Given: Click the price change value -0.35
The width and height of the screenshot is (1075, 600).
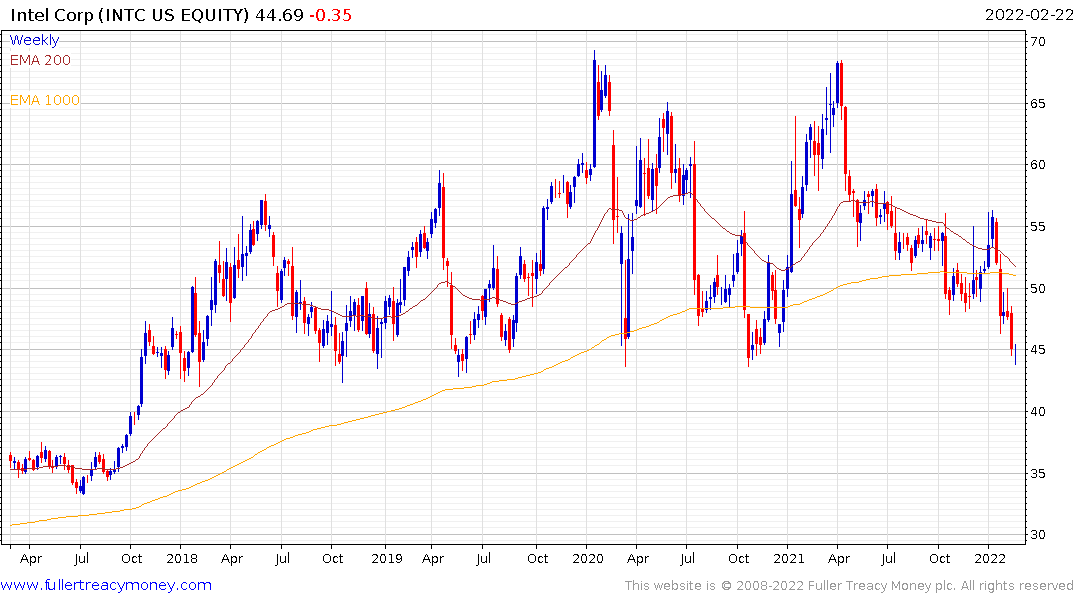Looking at the screenshot, I should coord(330,15).
